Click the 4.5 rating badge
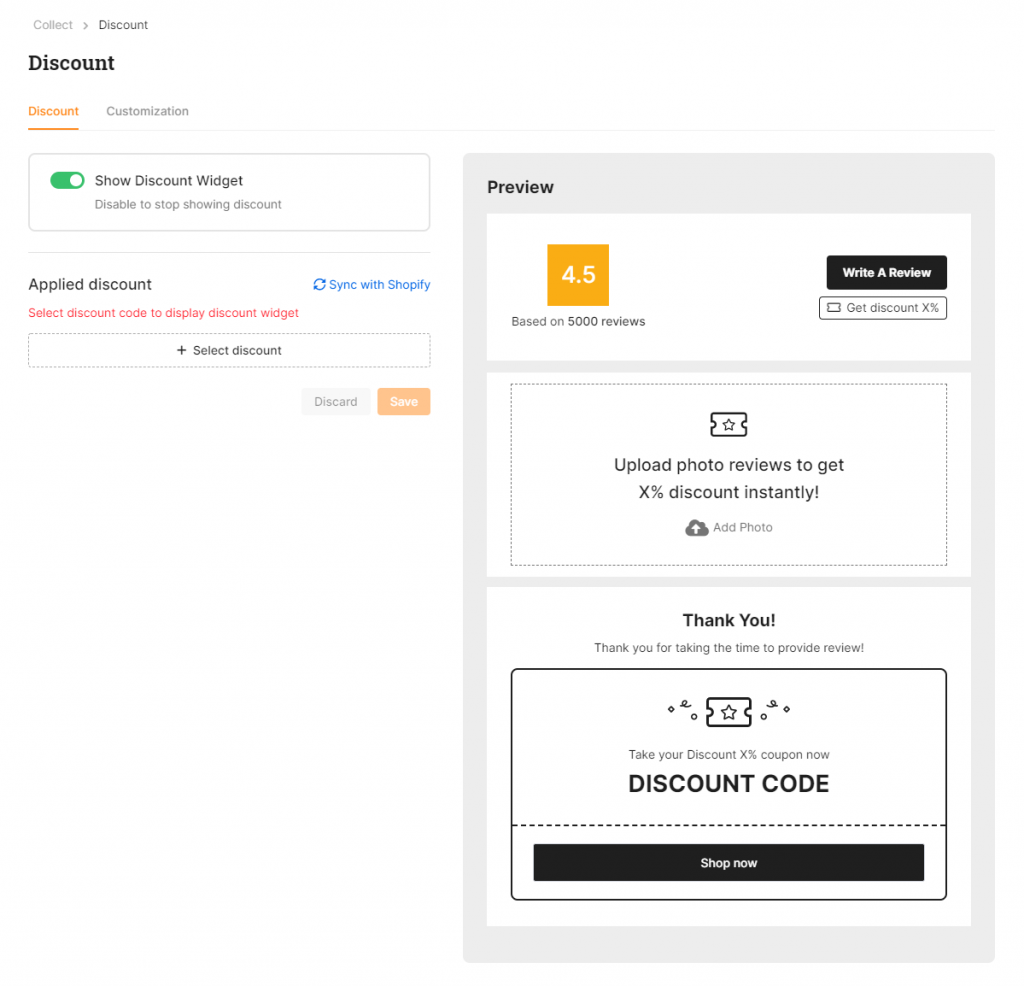Viewport: 1024px width, 986px height. [x=578, y=275]
